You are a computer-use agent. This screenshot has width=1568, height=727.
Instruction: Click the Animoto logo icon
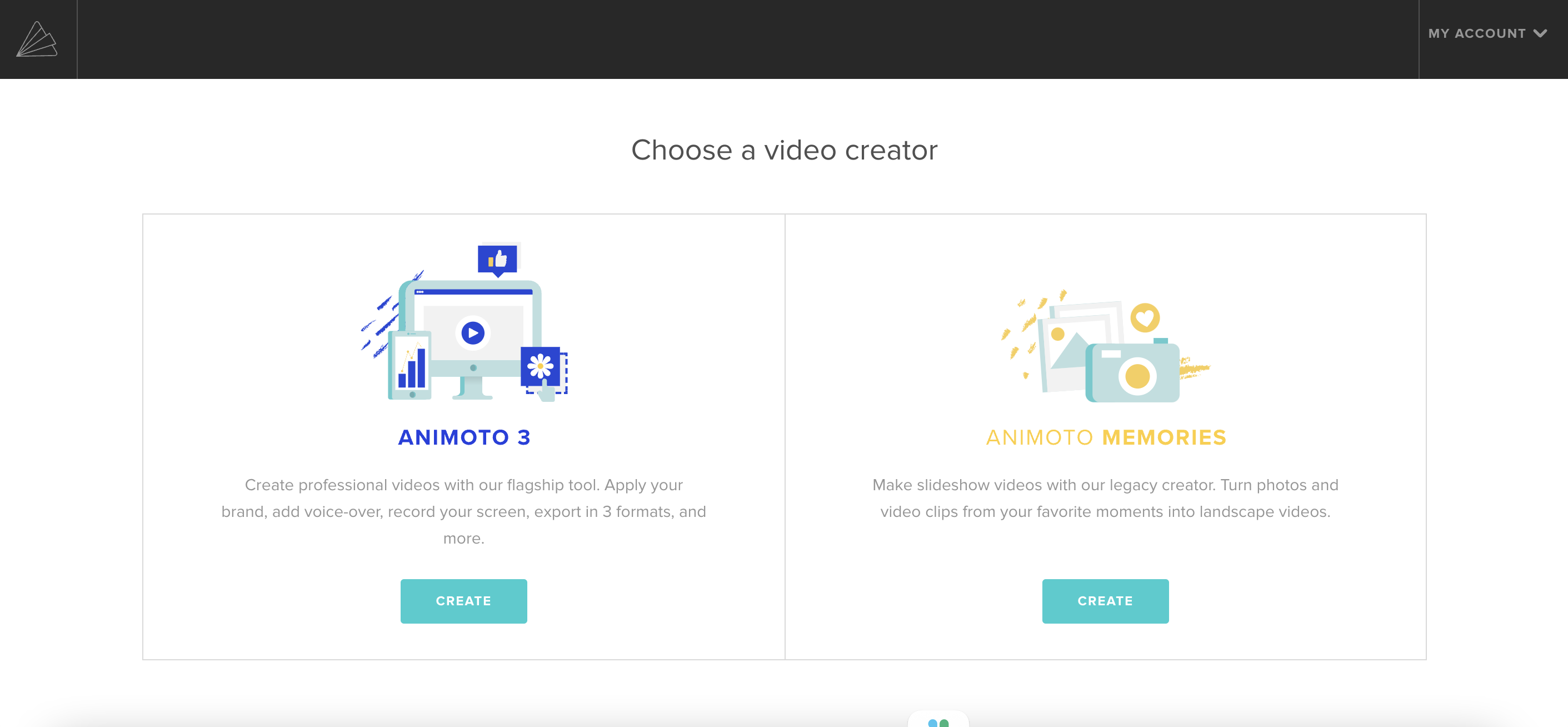click(x=37, y=39)
